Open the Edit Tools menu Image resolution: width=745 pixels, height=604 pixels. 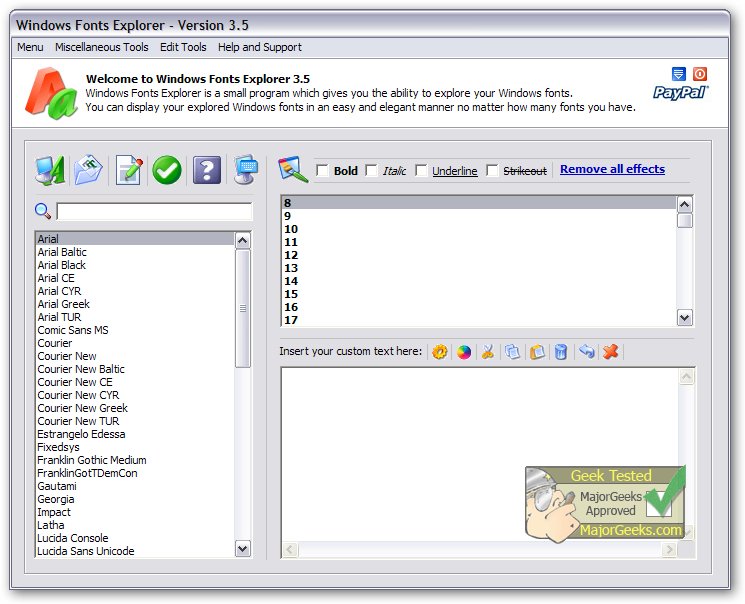point(183,47)
